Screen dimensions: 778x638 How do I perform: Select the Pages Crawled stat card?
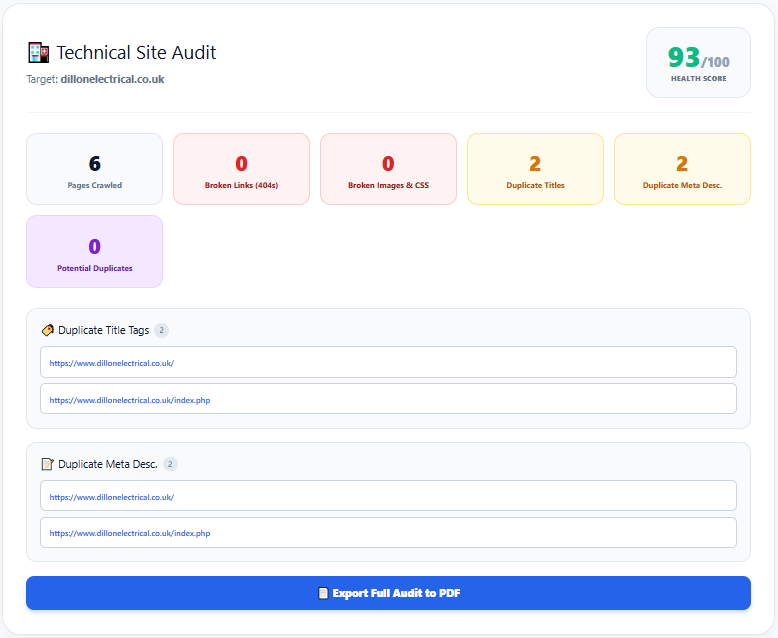[94, 169]
